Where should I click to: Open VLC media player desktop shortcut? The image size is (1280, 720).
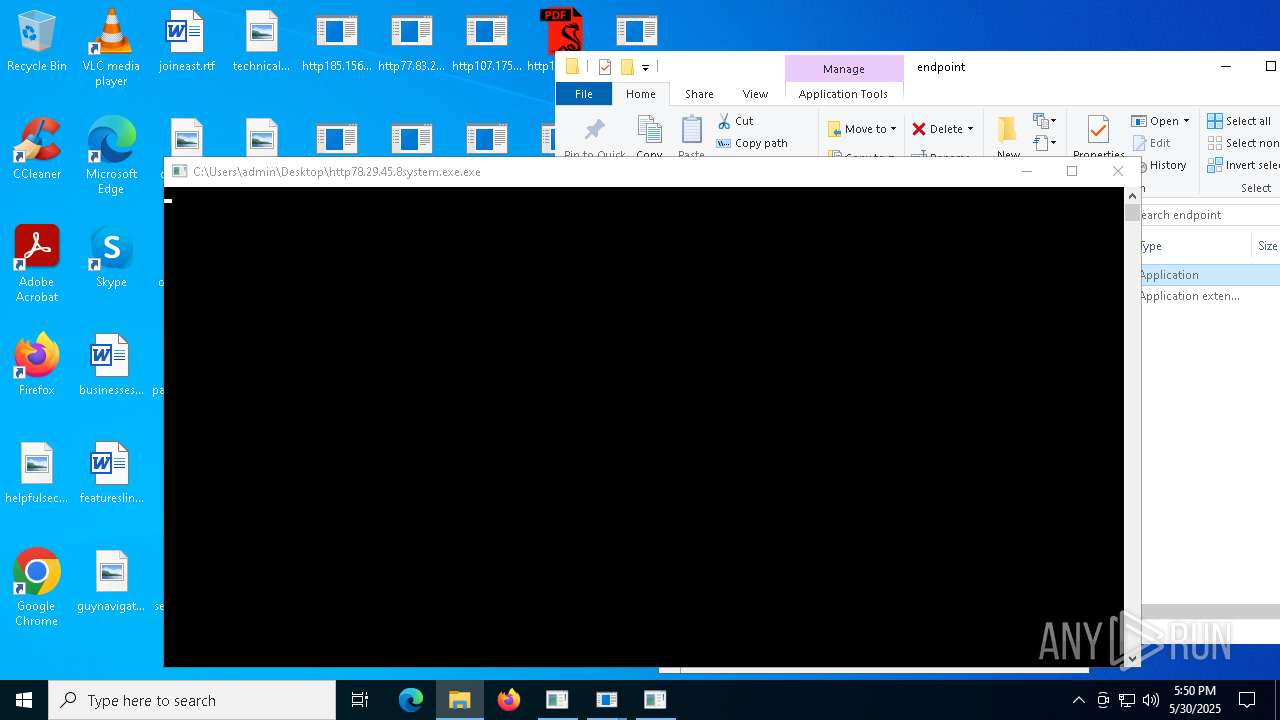pos(111,48)
